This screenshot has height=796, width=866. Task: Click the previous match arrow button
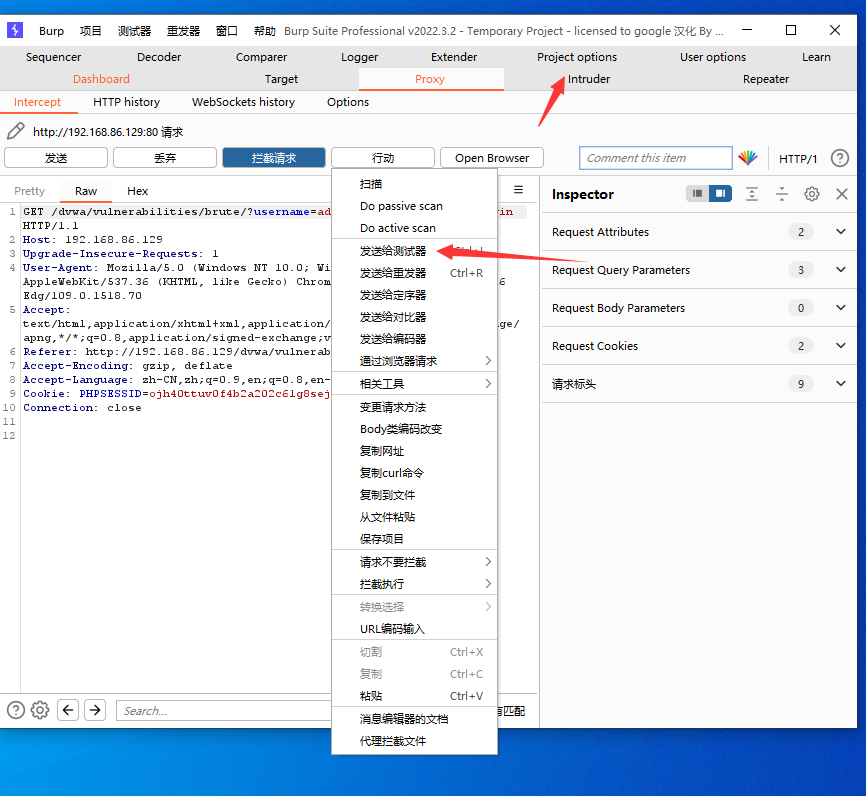point(68,710)
